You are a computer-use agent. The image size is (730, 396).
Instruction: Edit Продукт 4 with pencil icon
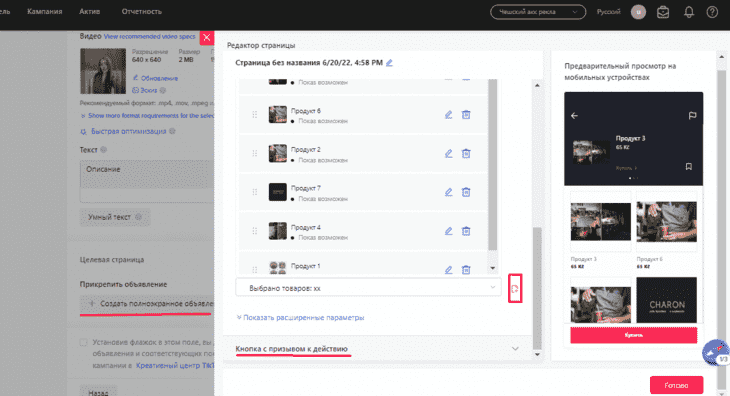[448, 231]
